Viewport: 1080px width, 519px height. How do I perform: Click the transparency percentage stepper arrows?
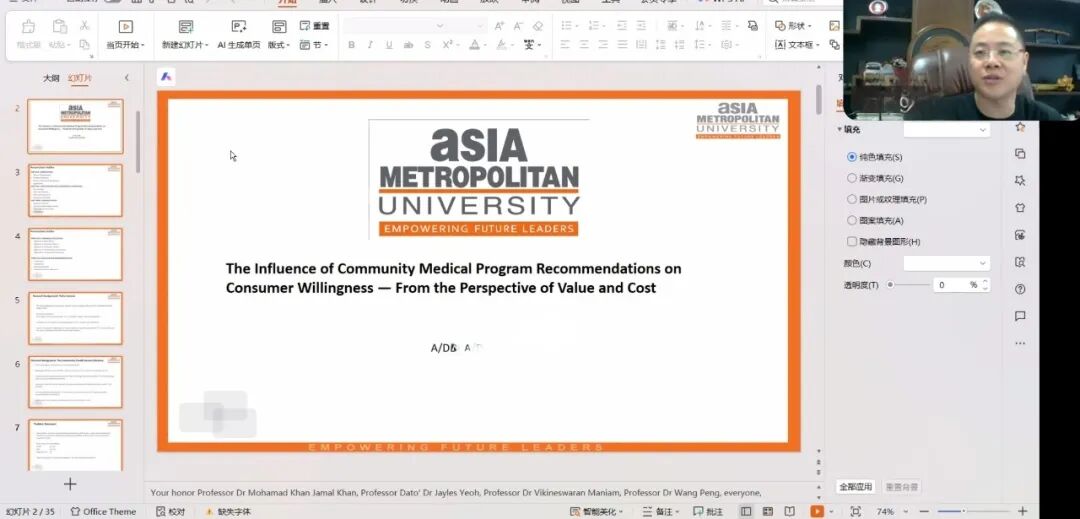coord(986,284)
